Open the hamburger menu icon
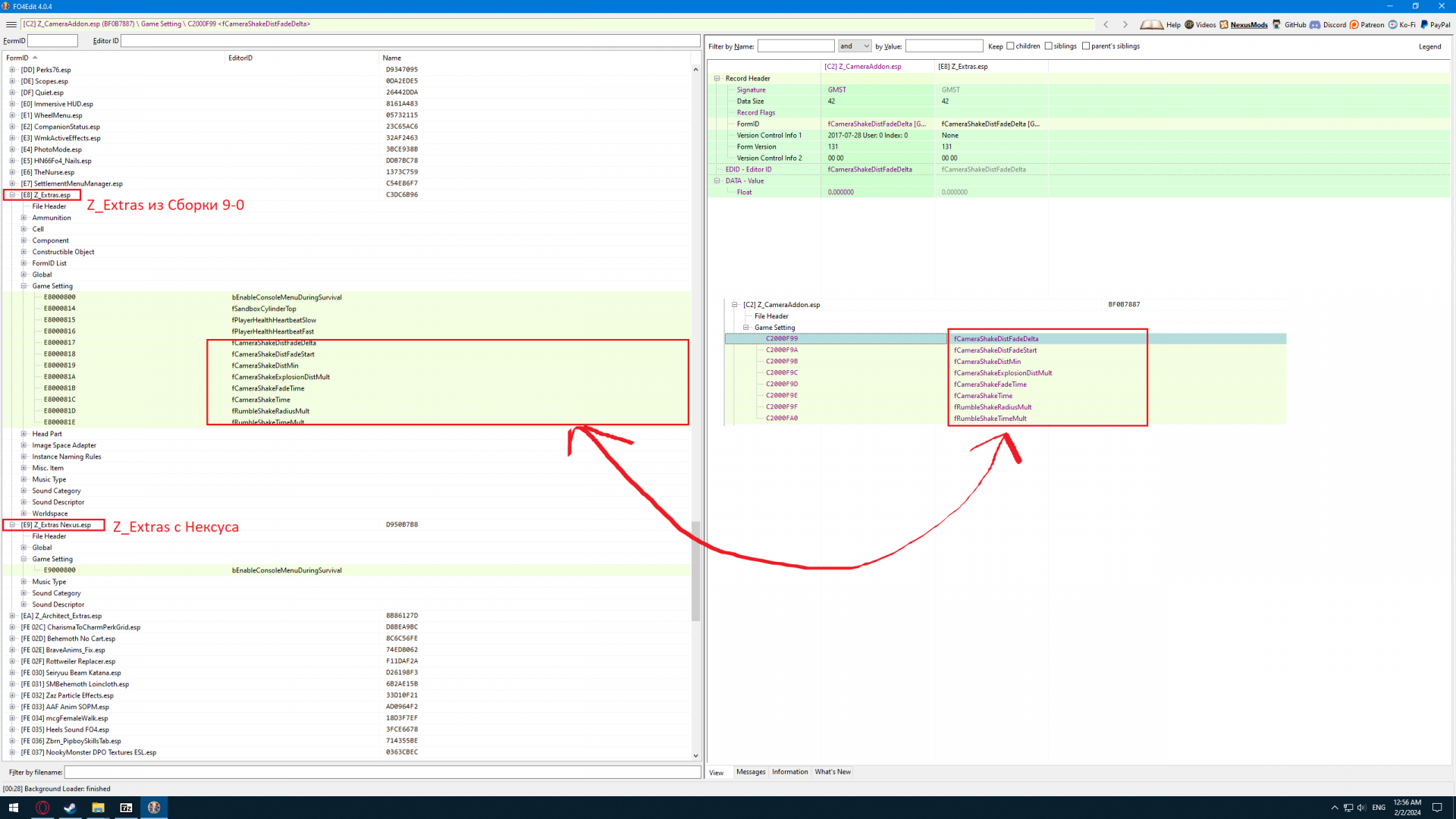The image size is (1456, 819). (11, 24)
